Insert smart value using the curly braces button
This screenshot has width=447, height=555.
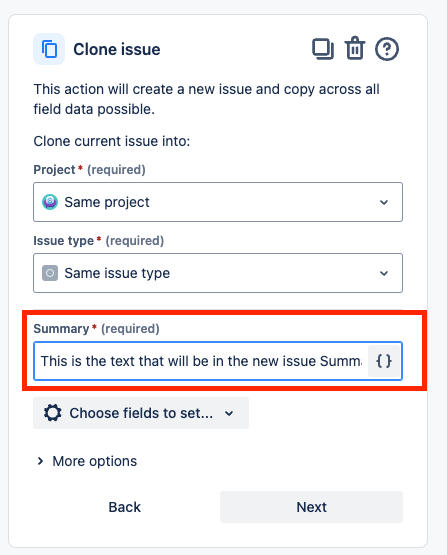tap(384, 361)
